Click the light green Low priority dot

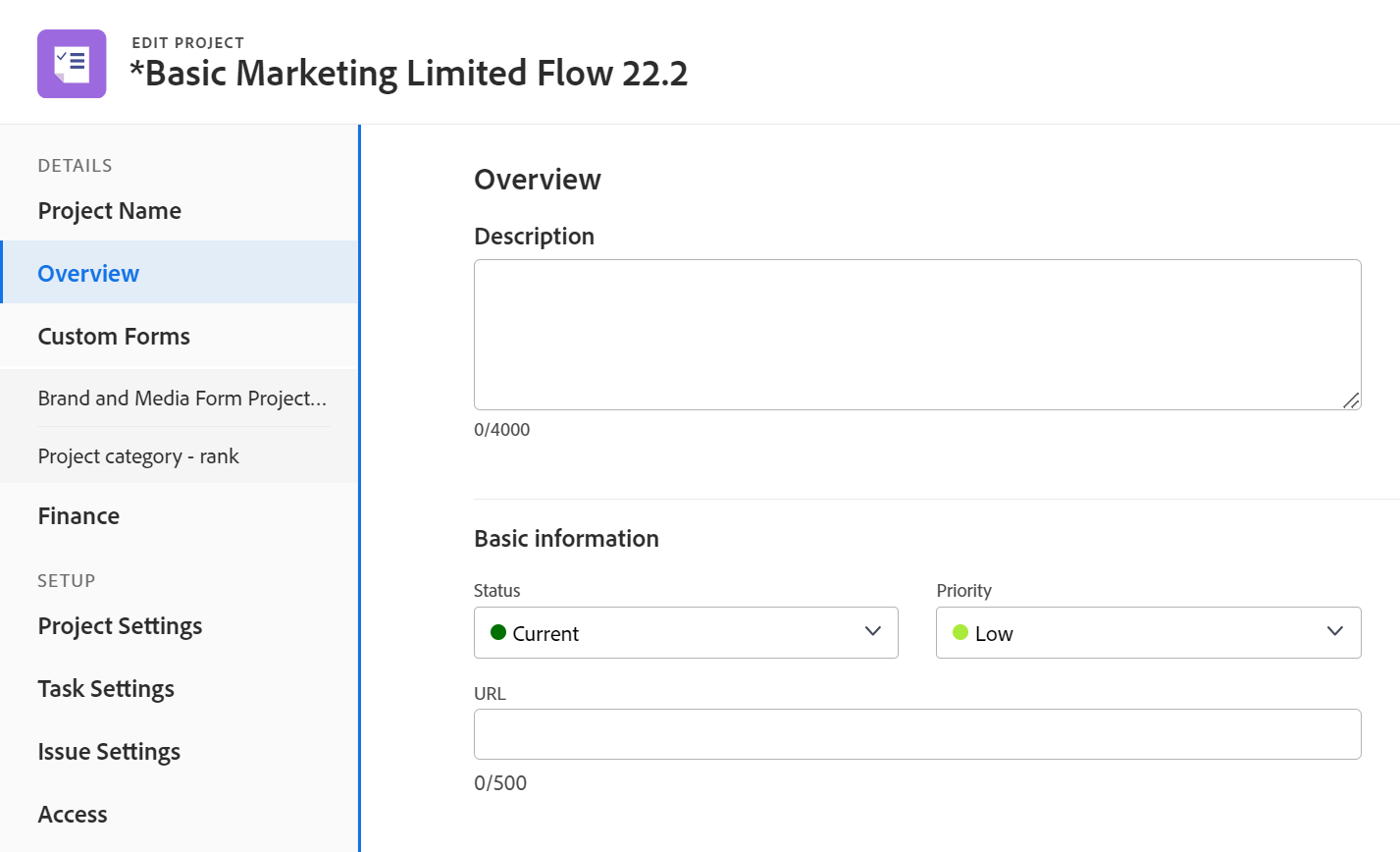point(960,632)
